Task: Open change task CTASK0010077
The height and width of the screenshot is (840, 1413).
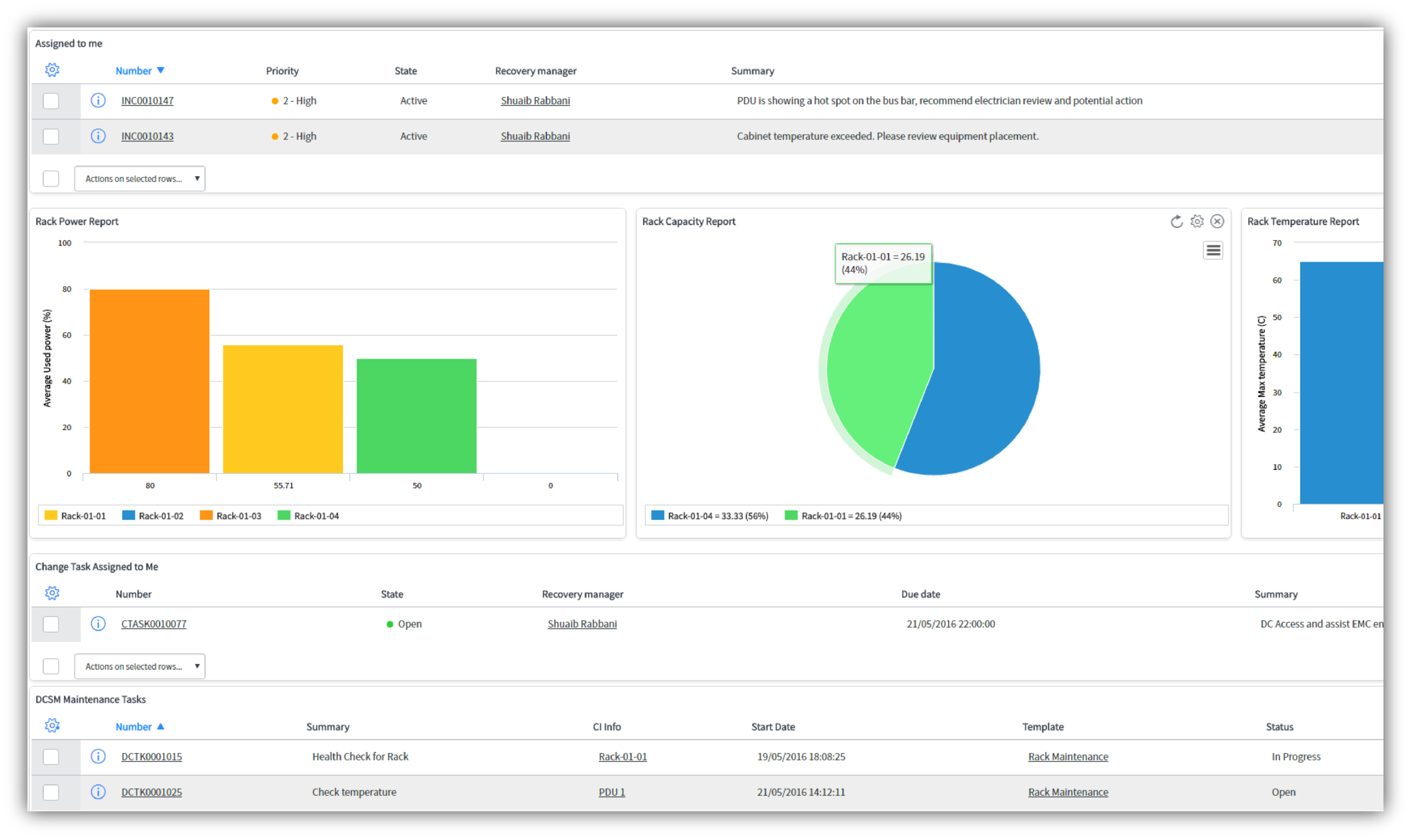Action: click(154, 624)
